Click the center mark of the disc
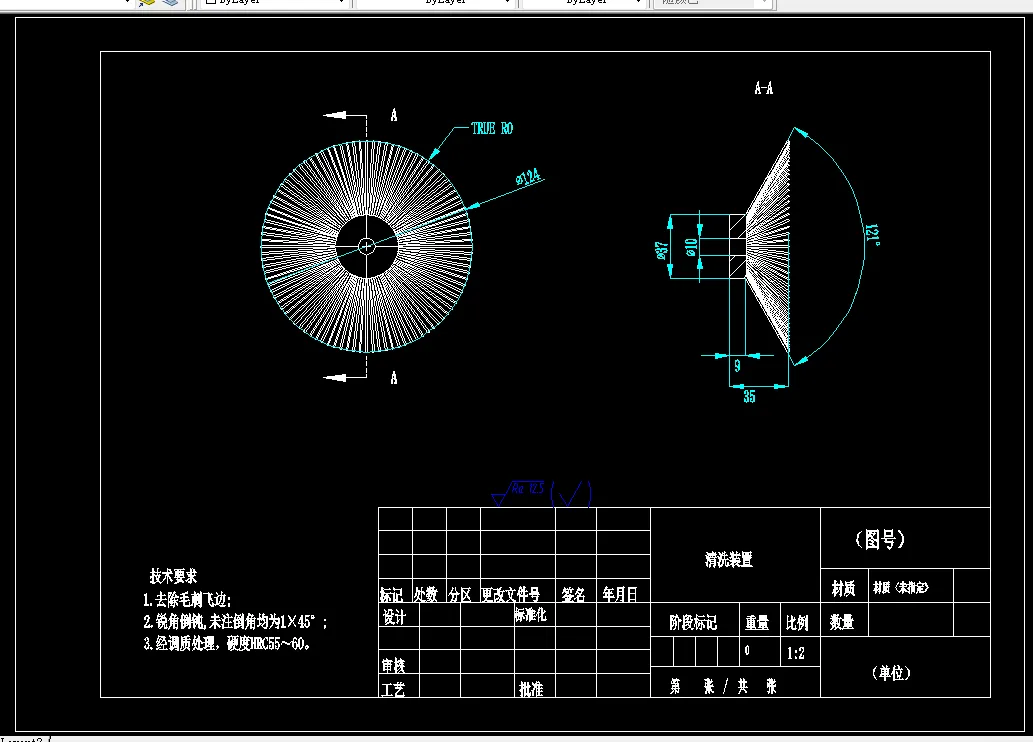The height and width of the screenshot is (742, 1033). (x=366, y=246)
